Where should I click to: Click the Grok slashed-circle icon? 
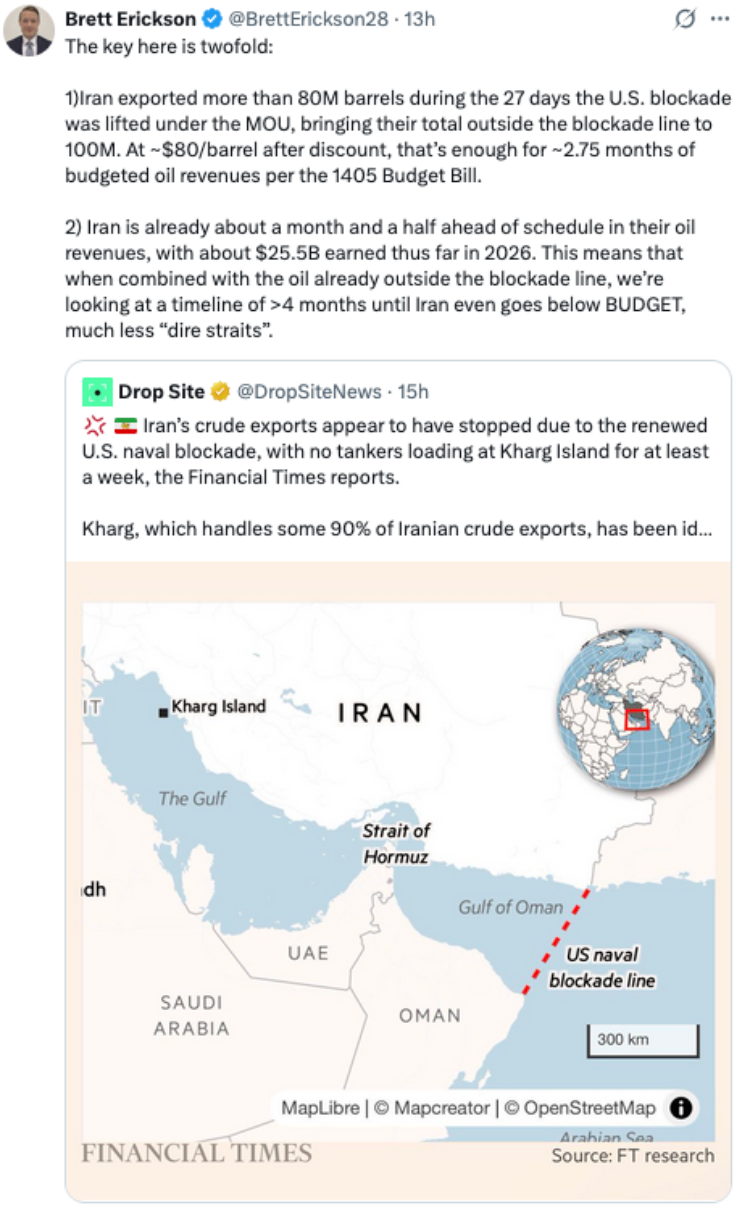click(x=685, y=19)
